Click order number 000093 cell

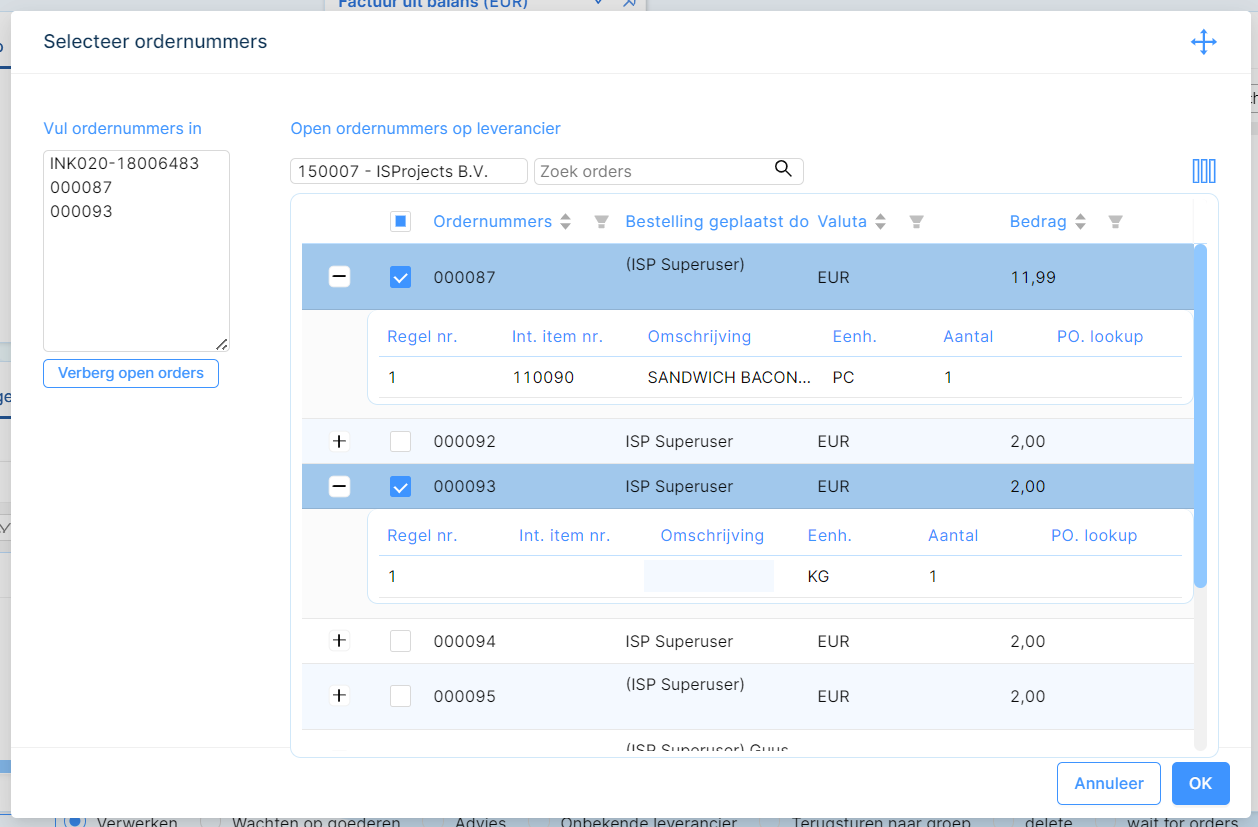point(464,486)
